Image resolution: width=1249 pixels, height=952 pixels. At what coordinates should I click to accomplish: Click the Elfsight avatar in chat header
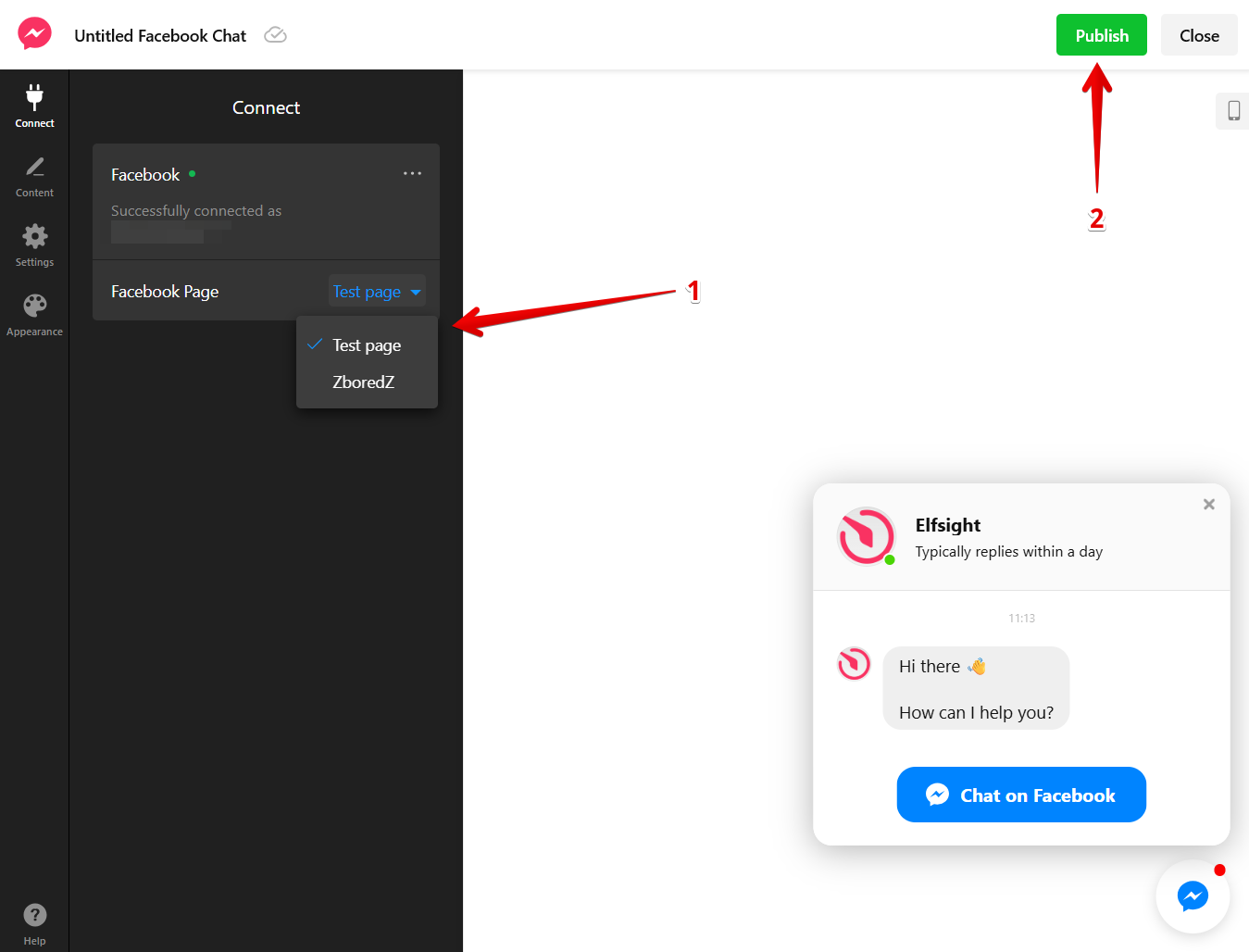pos(866,536)
